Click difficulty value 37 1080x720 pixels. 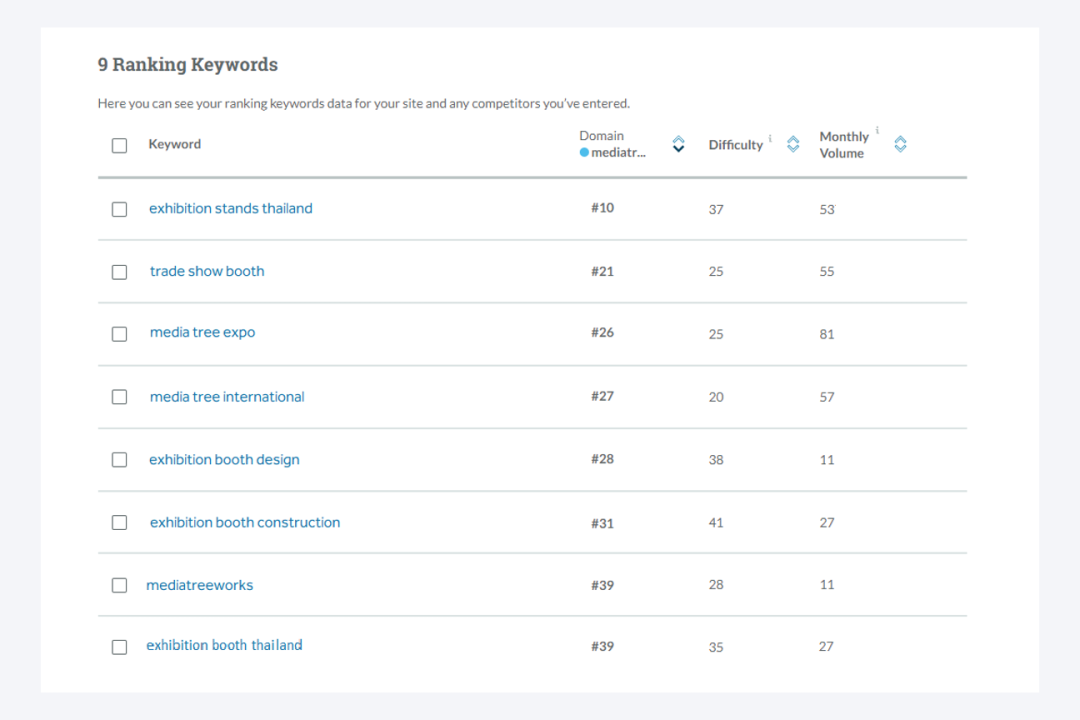pos(716,209)
